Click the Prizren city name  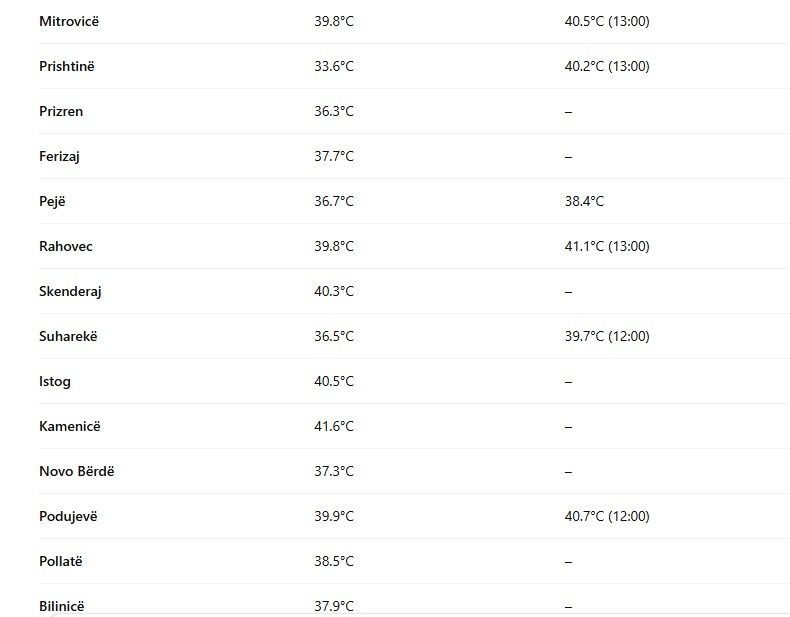tap(61, 111)
